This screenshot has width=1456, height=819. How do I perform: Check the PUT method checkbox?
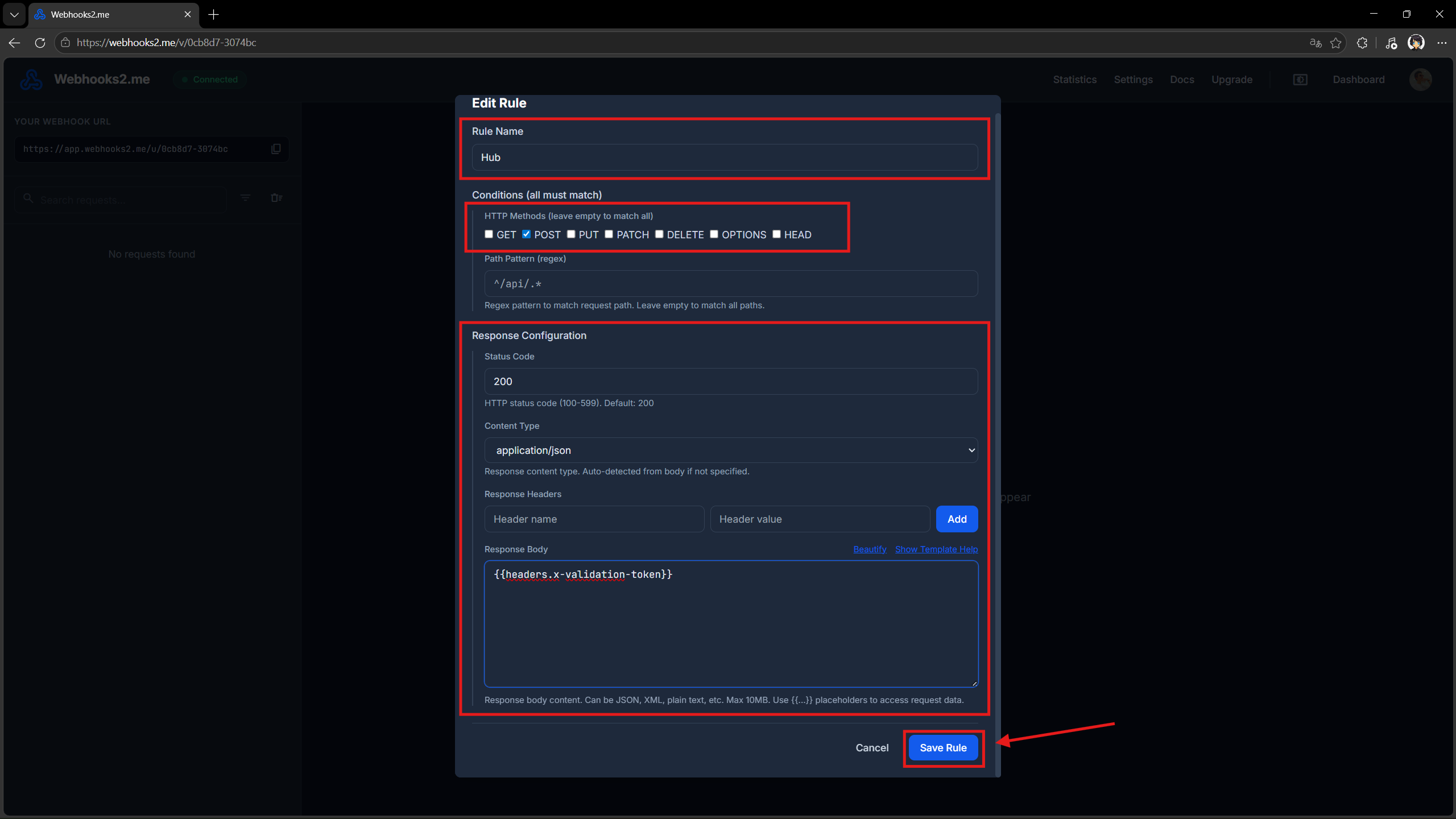(571, 234)
